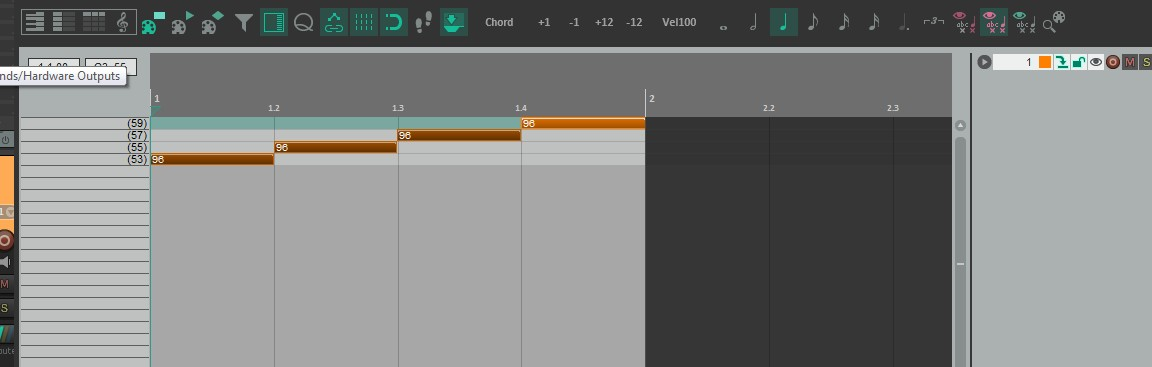Click the dock editor down-arrow icon
Image resolution: width=1152 pixels, height=367 pixels.
tap(454, 22)
